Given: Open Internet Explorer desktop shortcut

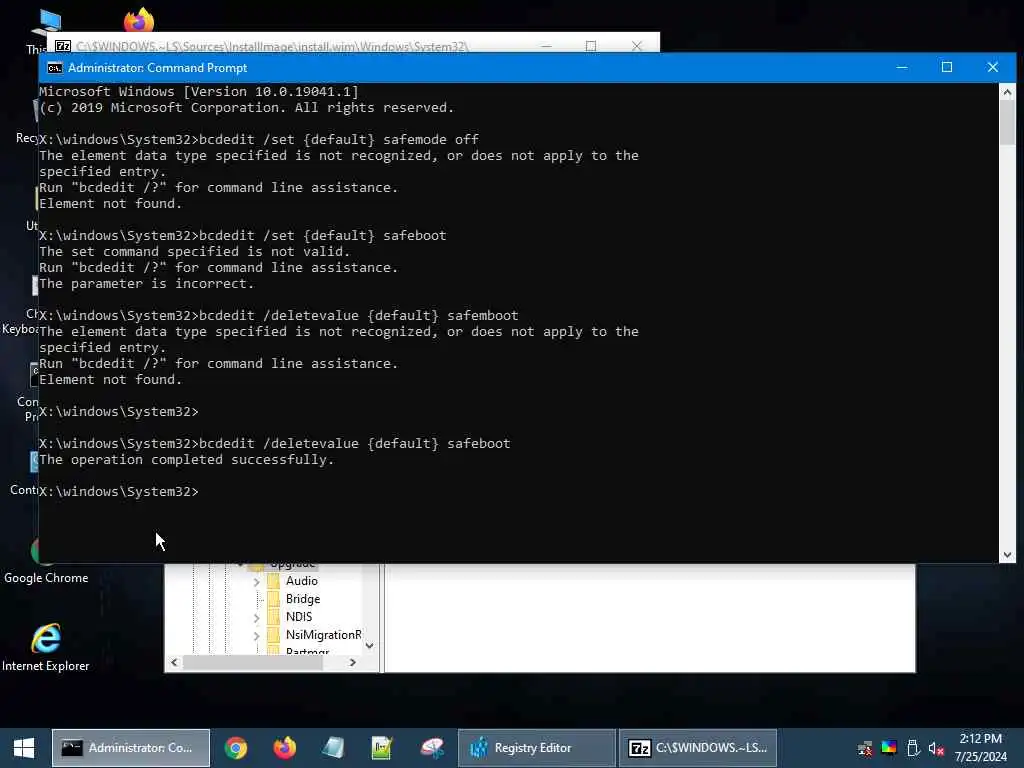Looking at the screenshot, I should [x=46, y=648].
